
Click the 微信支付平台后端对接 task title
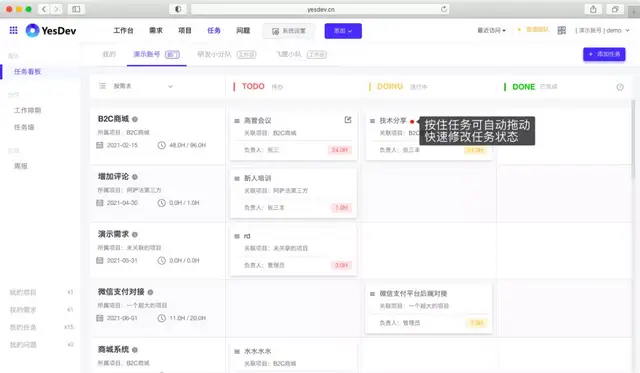413,293
